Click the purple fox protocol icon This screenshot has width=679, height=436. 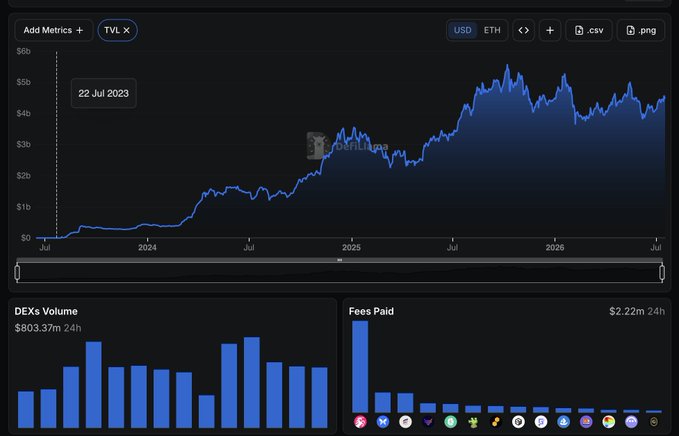pyautogui.click(x=428, y=421)
